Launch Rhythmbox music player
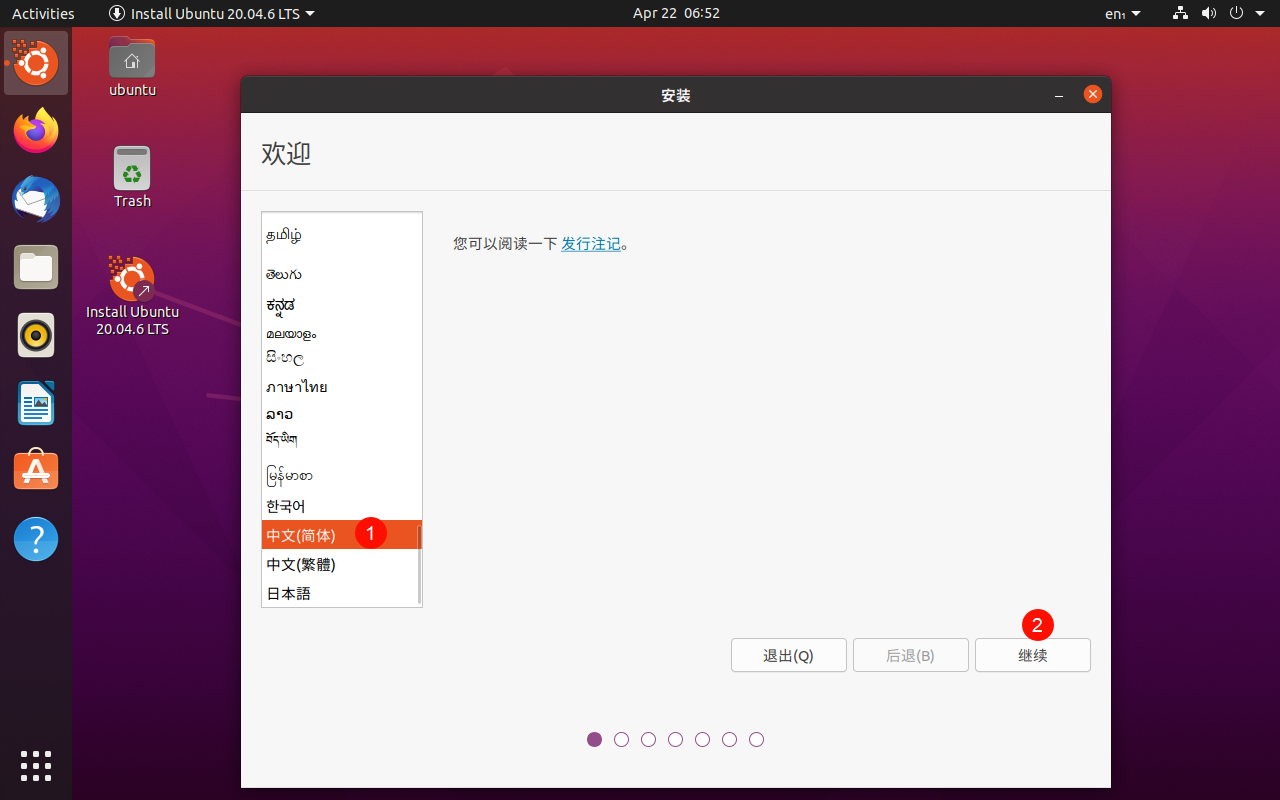 (x=36, y=335)
